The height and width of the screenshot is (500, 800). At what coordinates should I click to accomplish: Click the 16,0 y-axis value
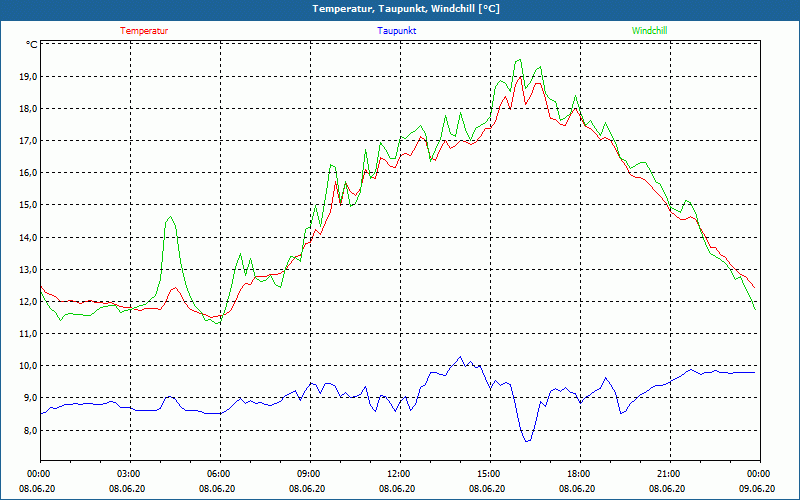(29, 173)
